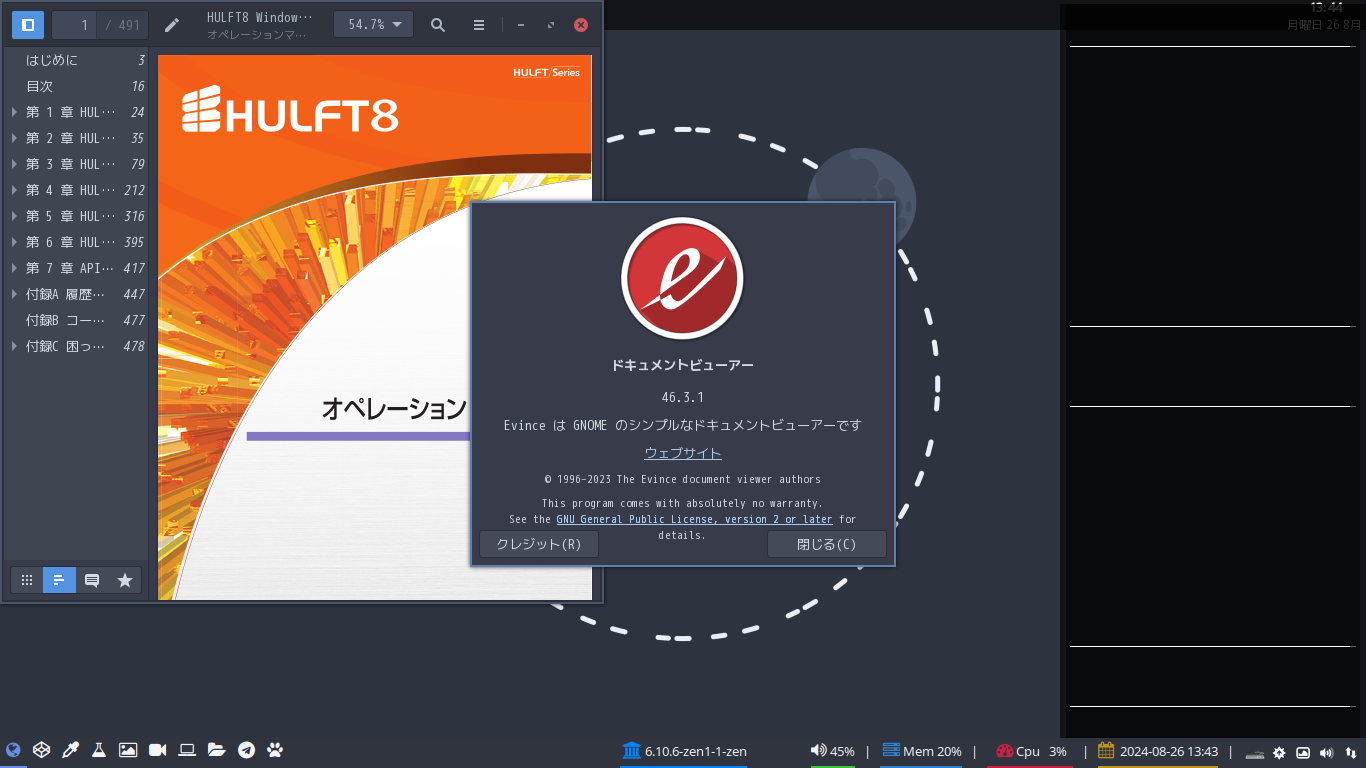
Task: Select the 付録B outline item
Action: (76, 320)
